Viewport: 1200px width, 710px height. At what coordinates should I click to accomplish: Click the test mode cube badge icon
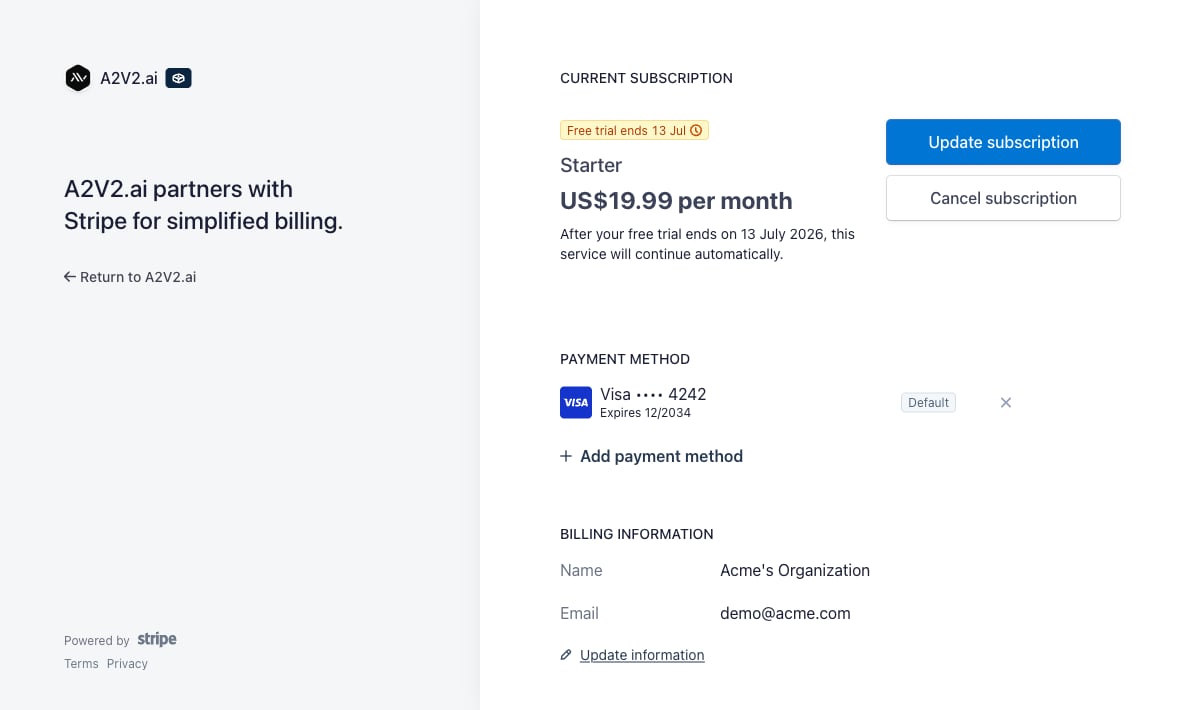[178, 78]
